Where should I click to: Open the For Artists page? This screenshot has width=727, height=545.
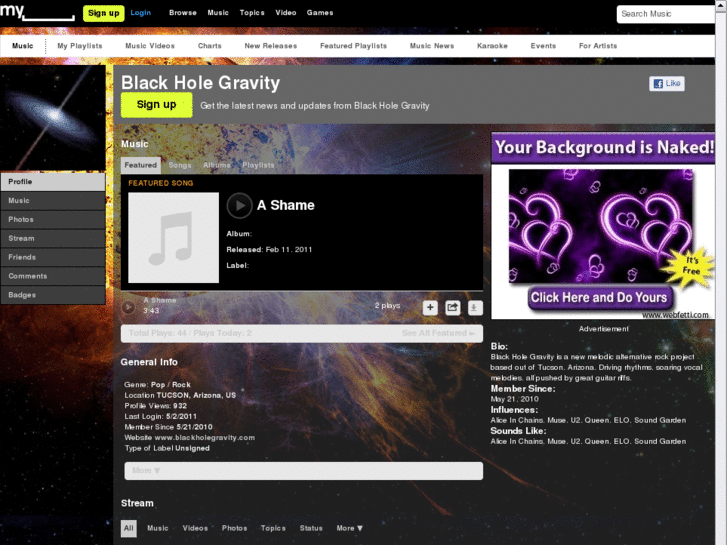pyautogui.click(x=598, y=46)
